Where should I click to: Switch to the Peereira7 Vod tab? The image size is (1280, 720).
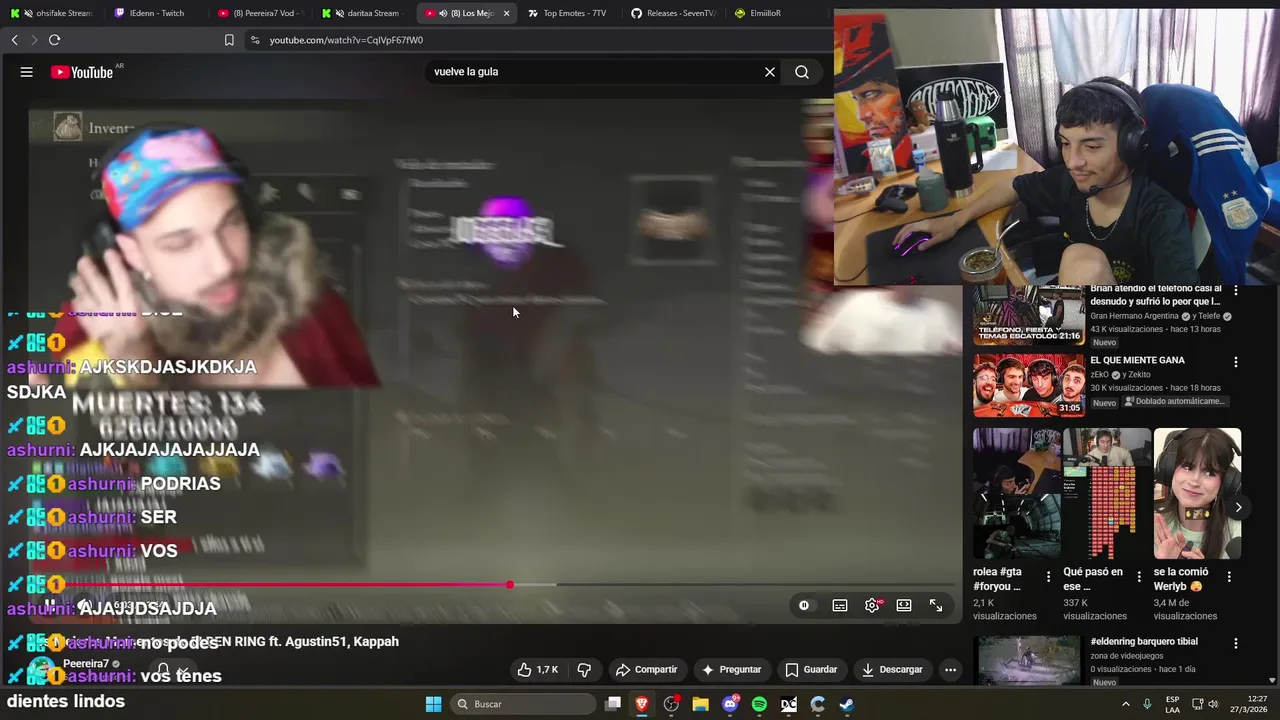coord(260,13)
